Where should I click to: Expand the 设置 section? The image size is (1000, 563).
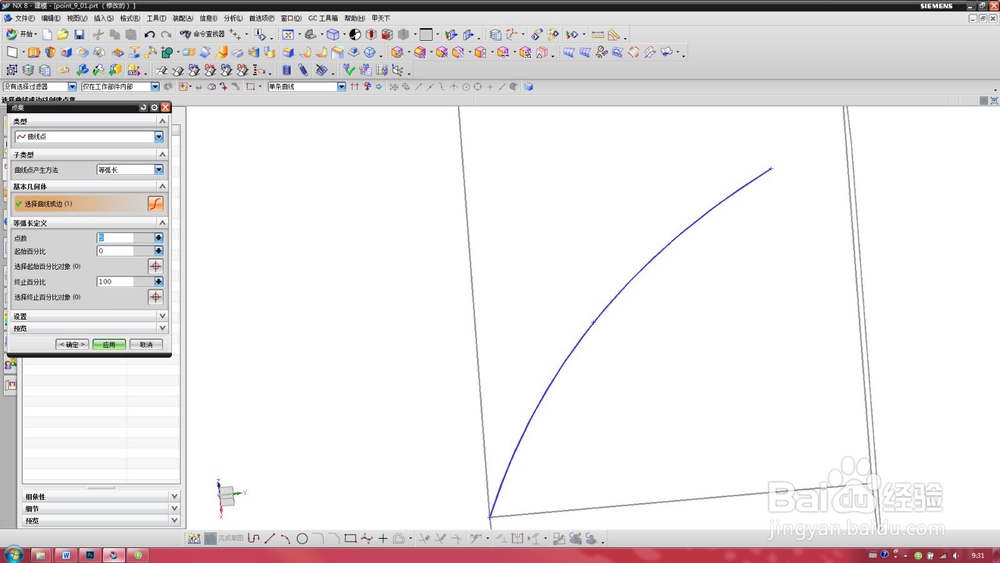point(162,316)
